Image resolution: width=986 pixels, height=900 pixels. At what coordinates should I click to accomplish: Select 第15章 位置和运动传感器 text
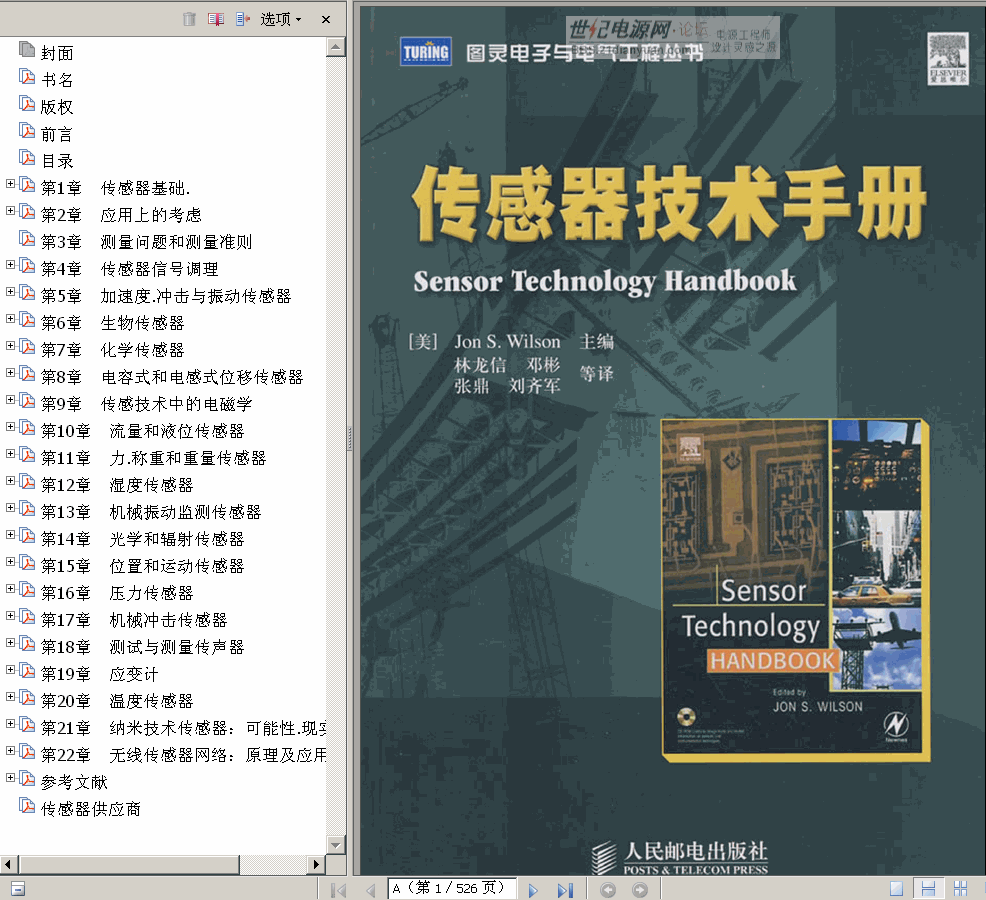click(143, 566)
